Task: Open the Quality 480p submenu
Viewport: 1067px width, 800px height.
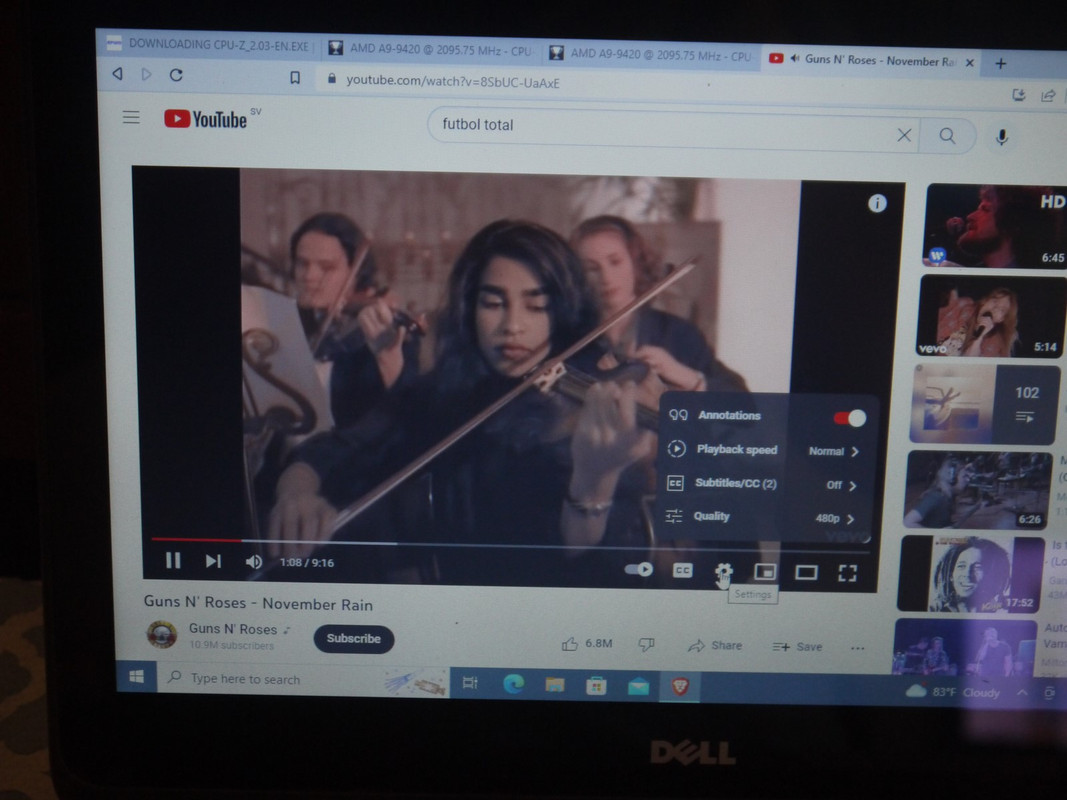Action: 761,517
